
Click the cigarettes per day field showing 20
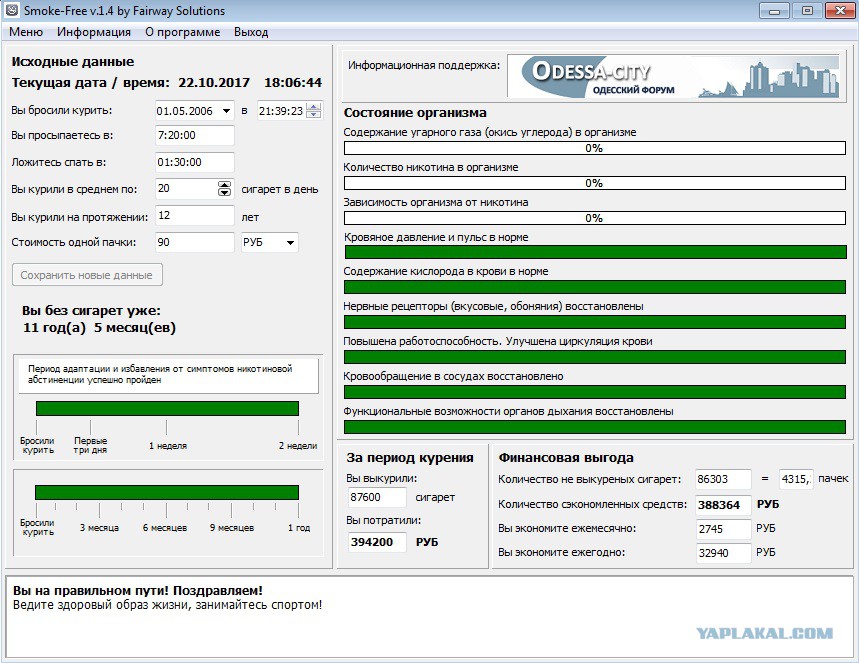point(186,188)
